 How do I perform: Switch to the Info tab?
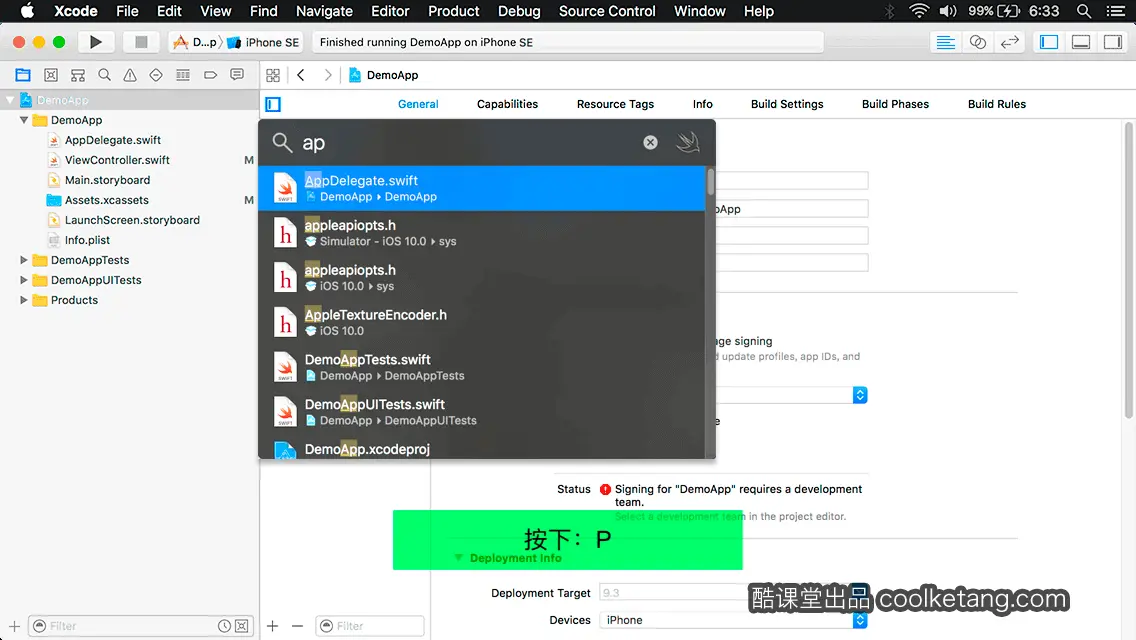click(702, 104)
